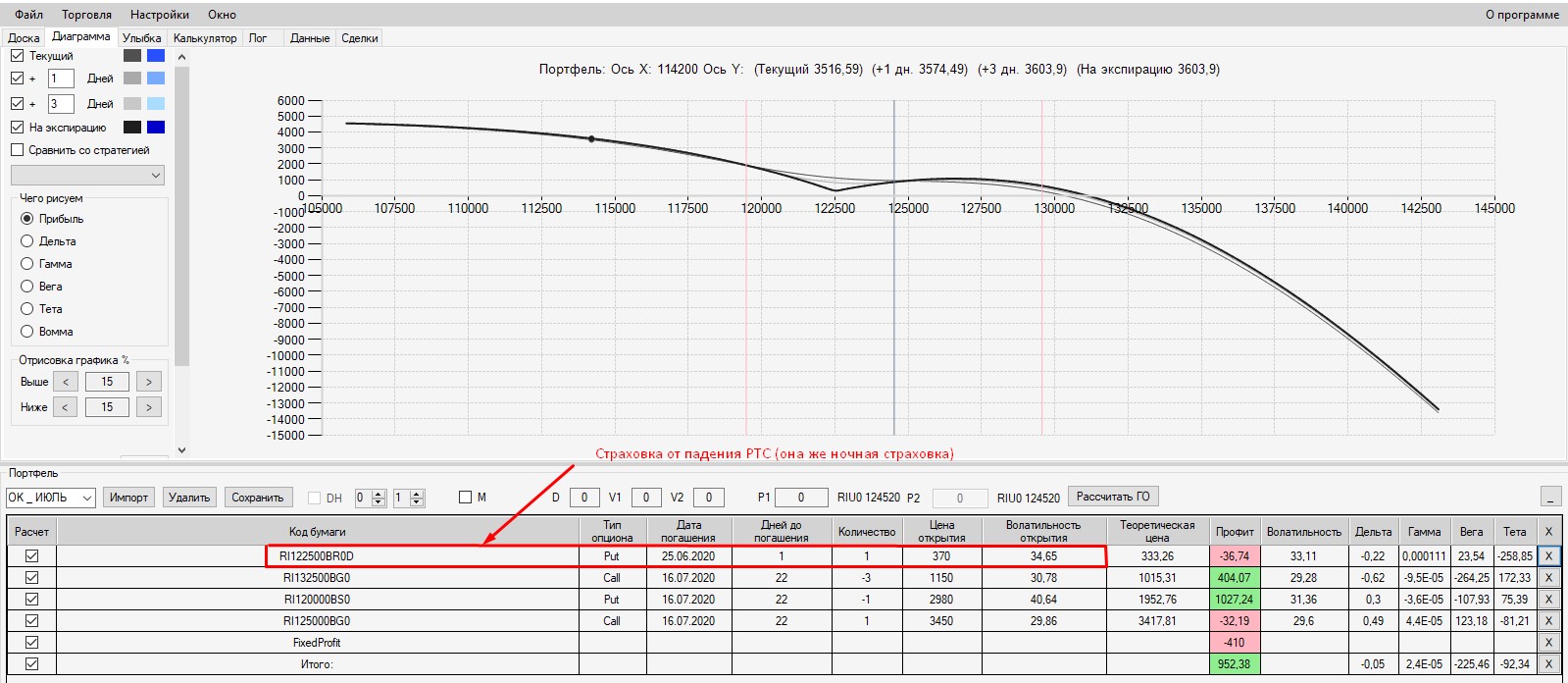Switch to the Лог tab
The height and width of the screenshot is (683, 1568).
[258, 38]
